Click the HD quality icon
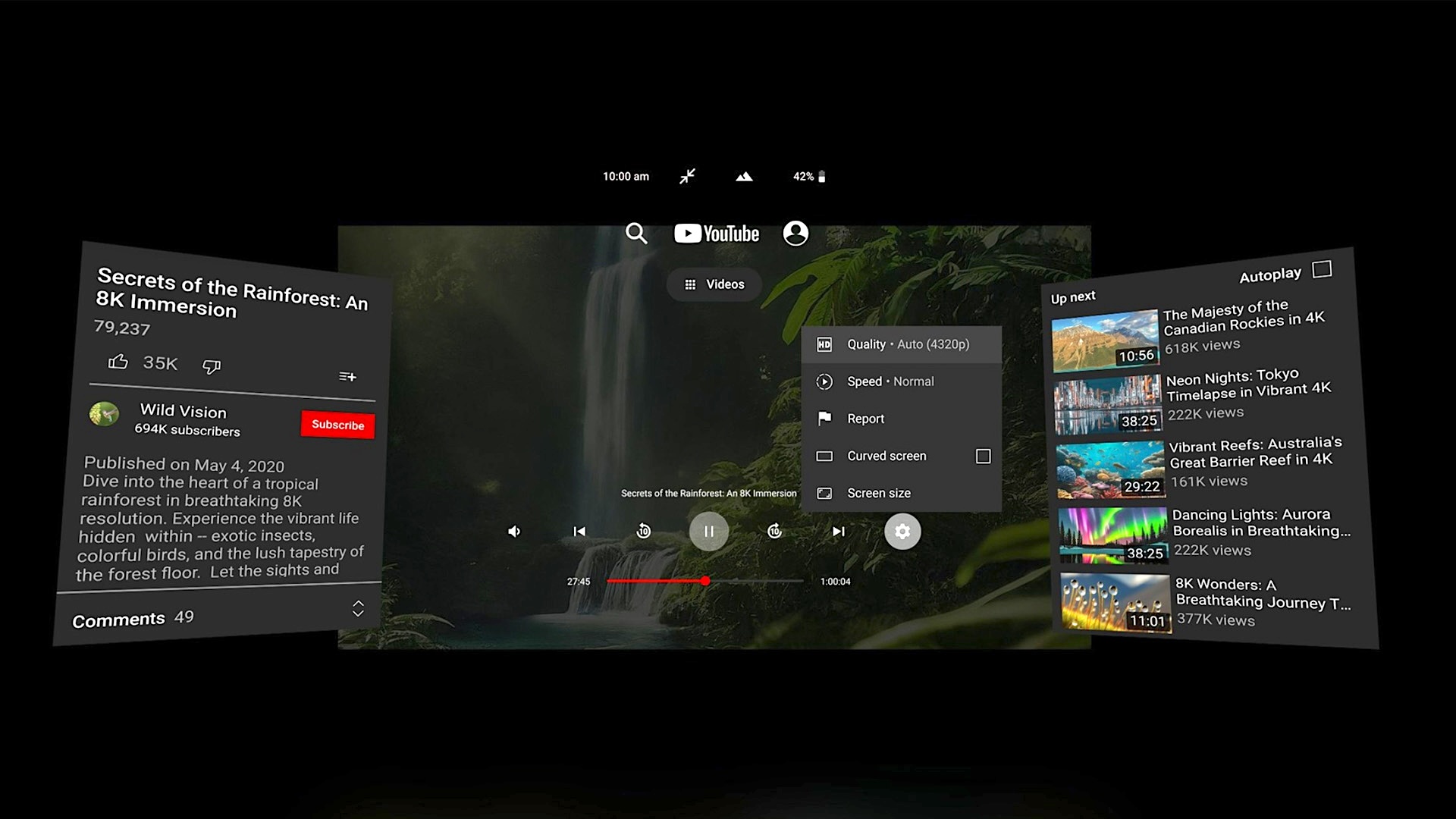The width and height of the screenshot is (1456, 819). (x=824, y=344)
